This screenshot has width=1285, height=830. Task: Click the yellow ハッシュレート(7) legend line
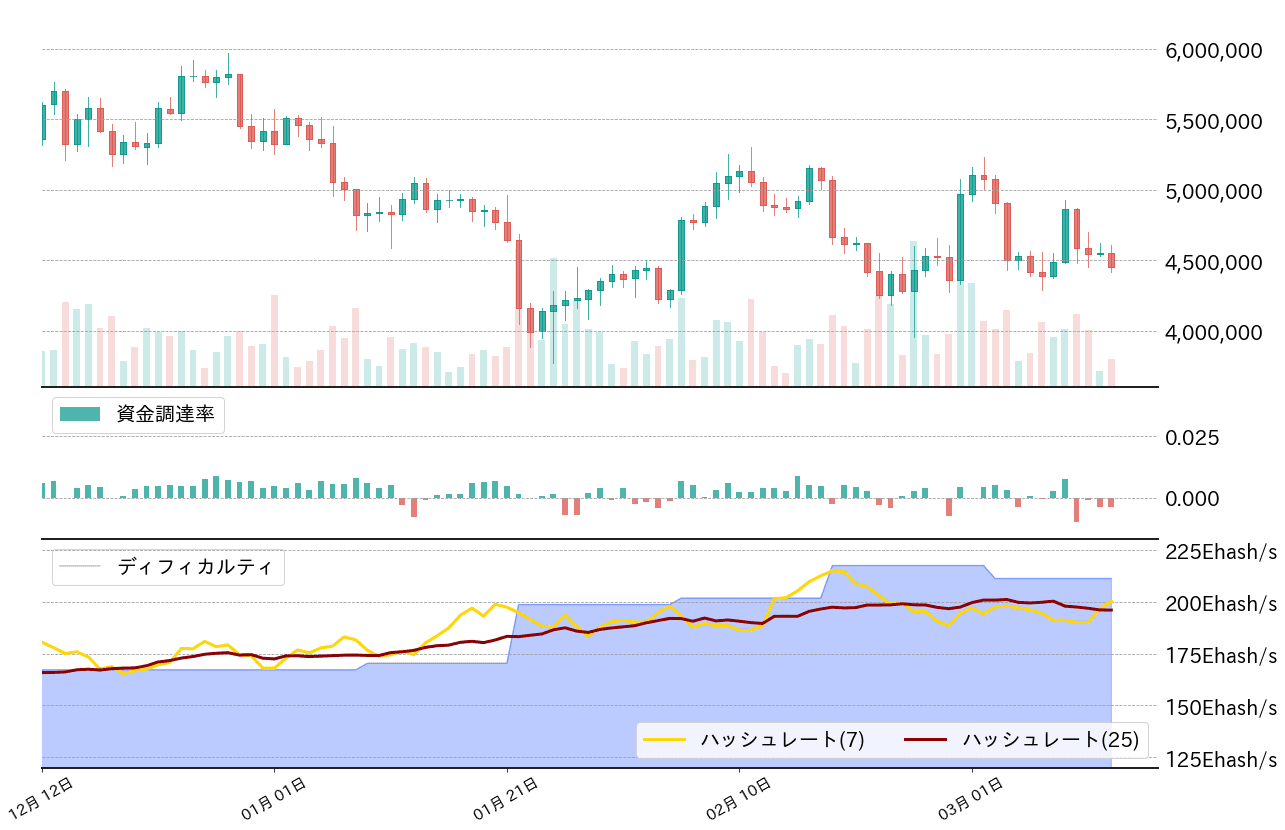point(664,740)
